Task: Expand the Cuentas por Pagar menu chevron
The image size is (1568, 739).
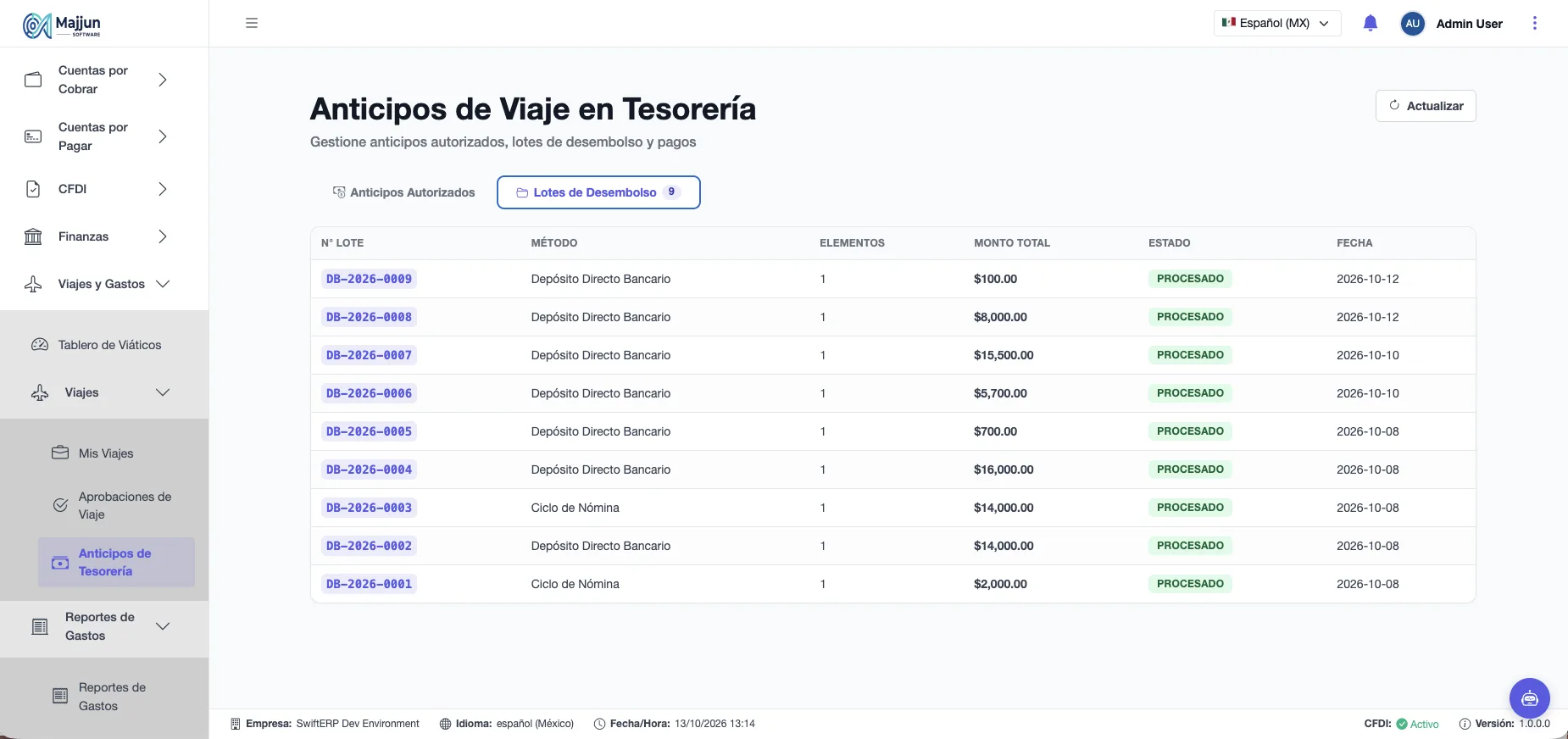Action: [163, 136]
